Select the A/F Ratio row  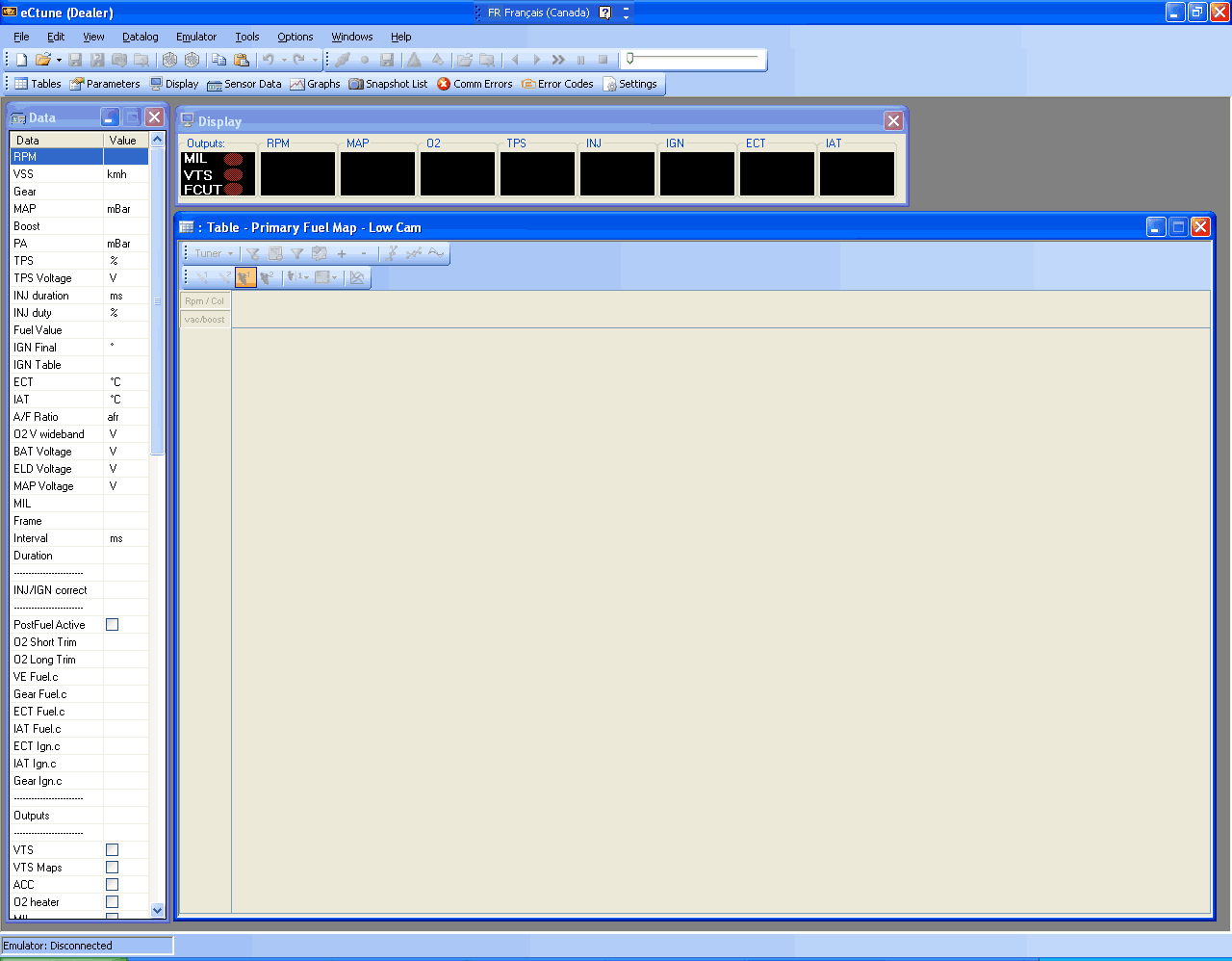(79, 417)
